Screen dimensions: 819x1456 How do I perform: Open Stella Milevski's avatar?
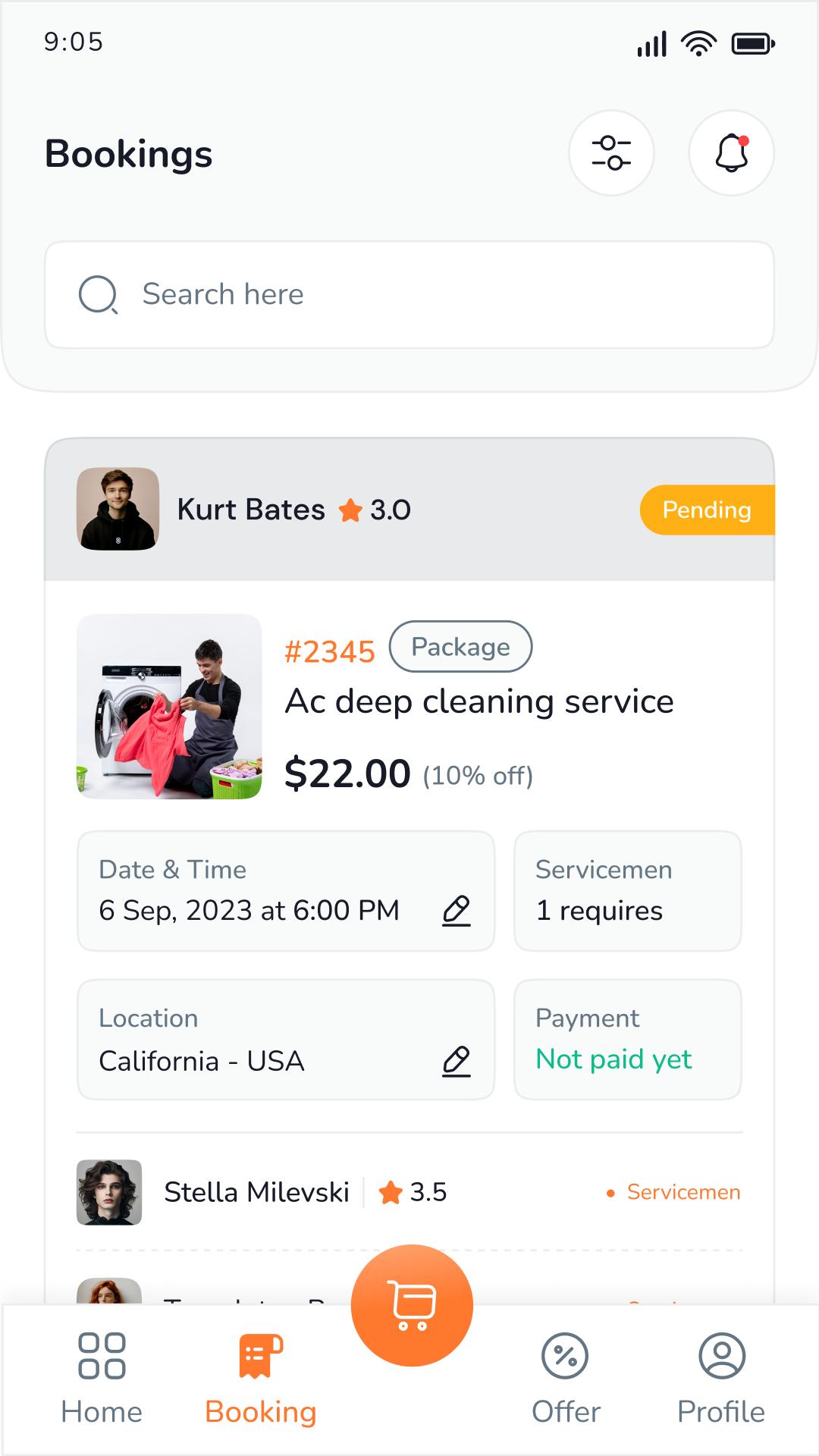pos(109,1192)
